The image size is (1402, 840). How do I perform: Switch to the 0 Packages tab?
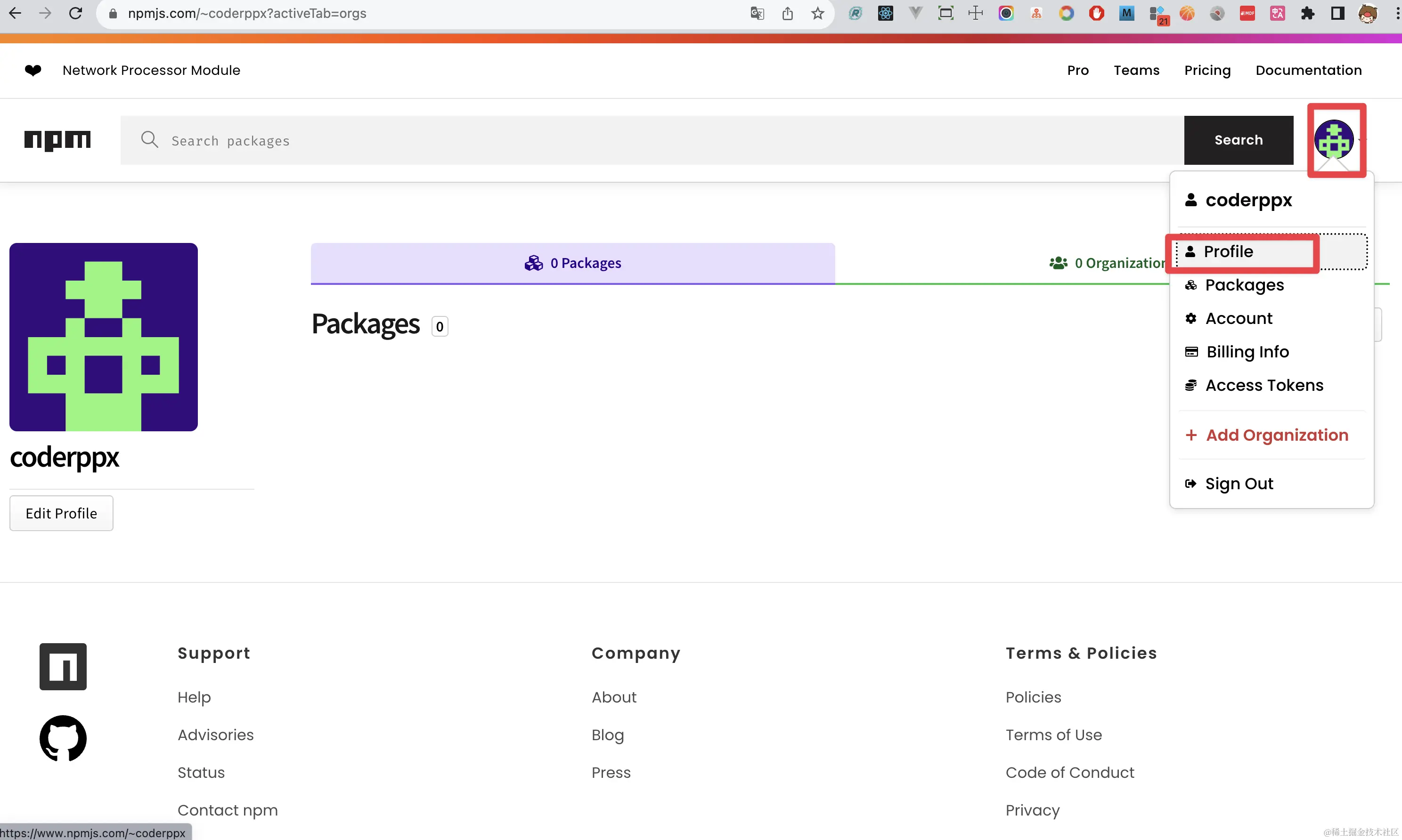572,263
